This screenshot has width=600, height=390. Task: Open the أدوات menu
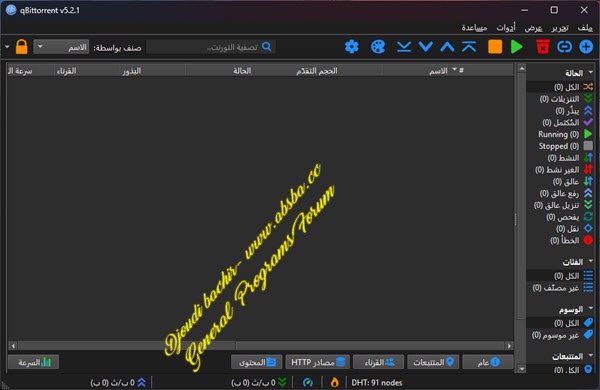(x=506, y=28)
